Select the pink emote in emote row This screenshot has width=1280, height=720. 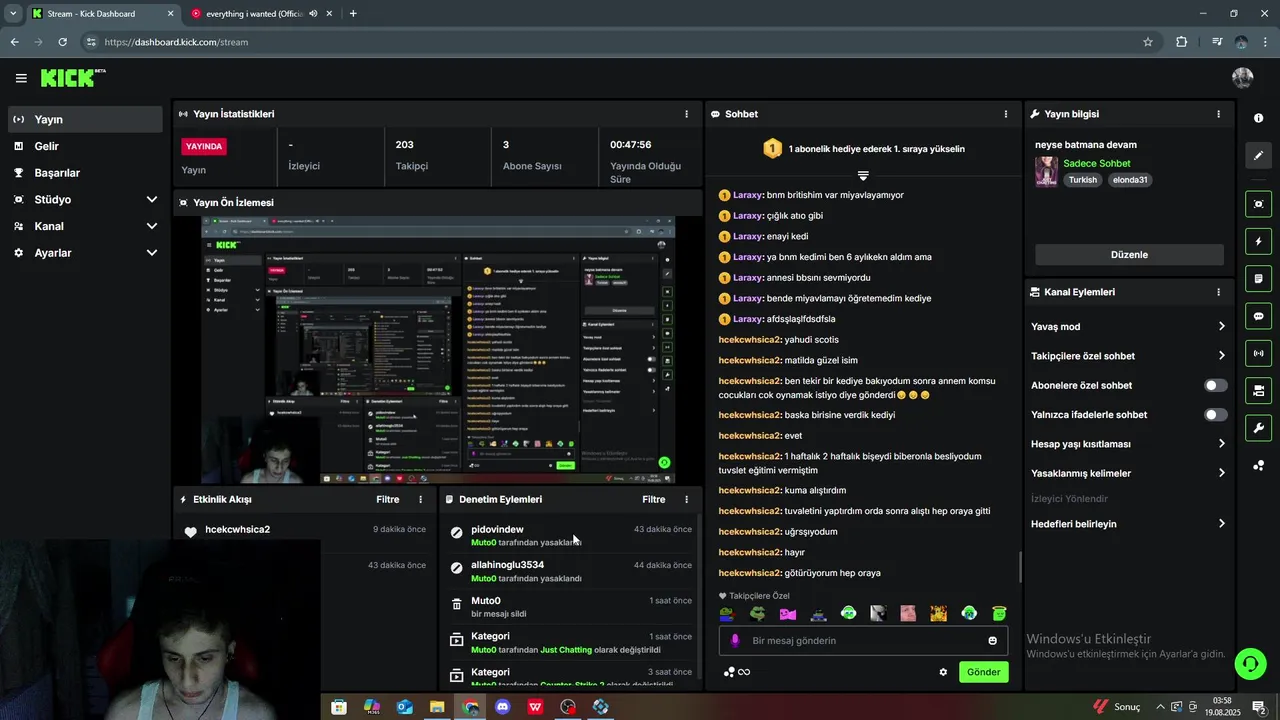(x=788, y=613)
